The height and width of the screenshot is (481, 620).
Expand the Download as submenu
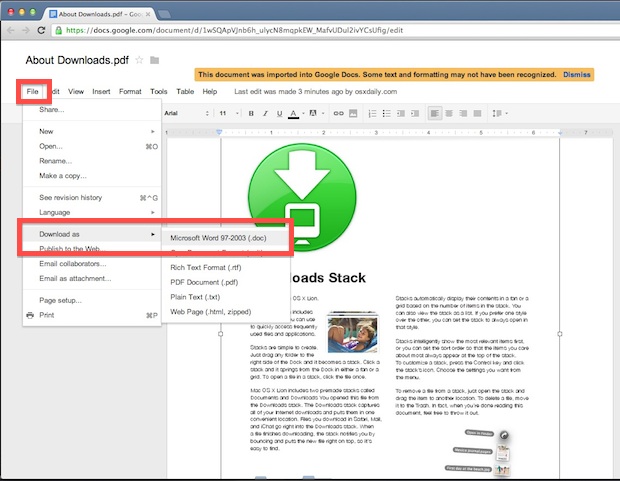[x=92, y=234]
